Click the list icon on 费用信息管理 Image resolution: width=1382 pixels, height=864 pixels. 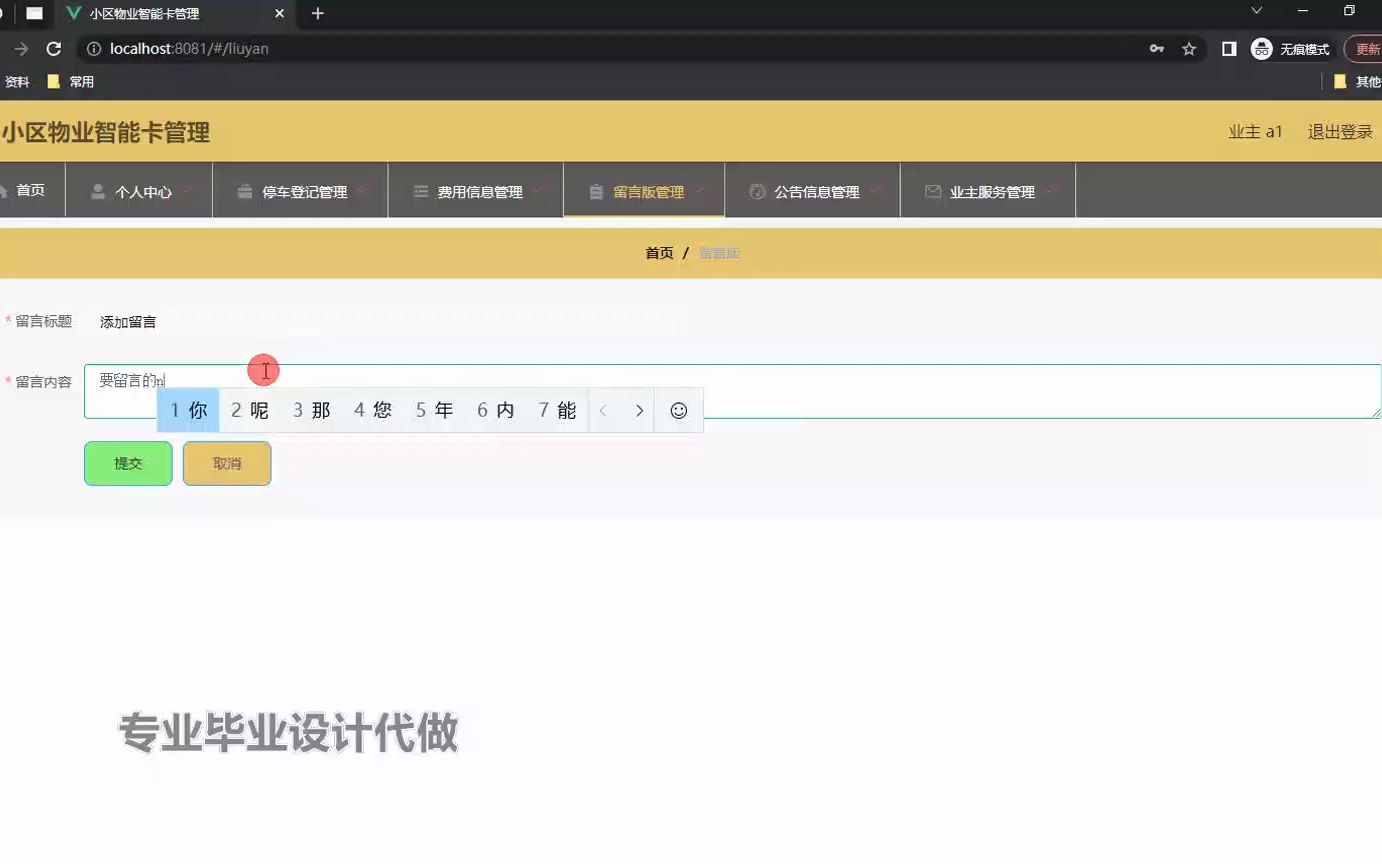[420, 192]
